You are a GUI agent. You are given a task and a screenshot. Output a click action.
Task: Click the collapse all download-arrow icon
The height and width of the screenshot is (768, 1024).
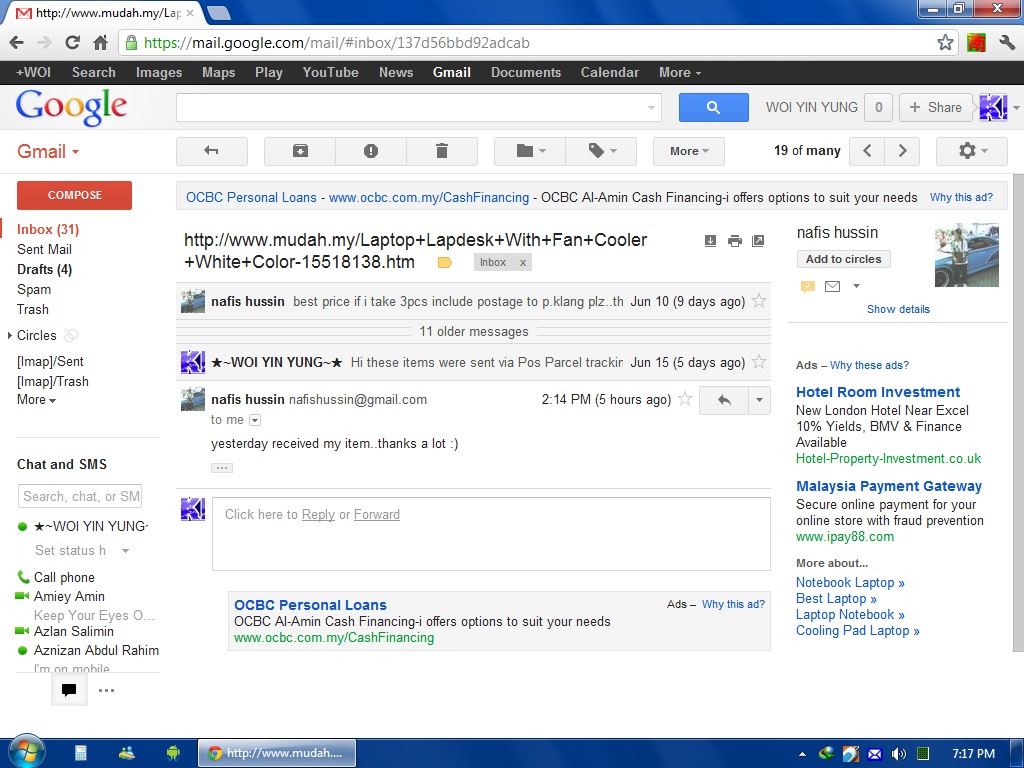coord(711,241)
